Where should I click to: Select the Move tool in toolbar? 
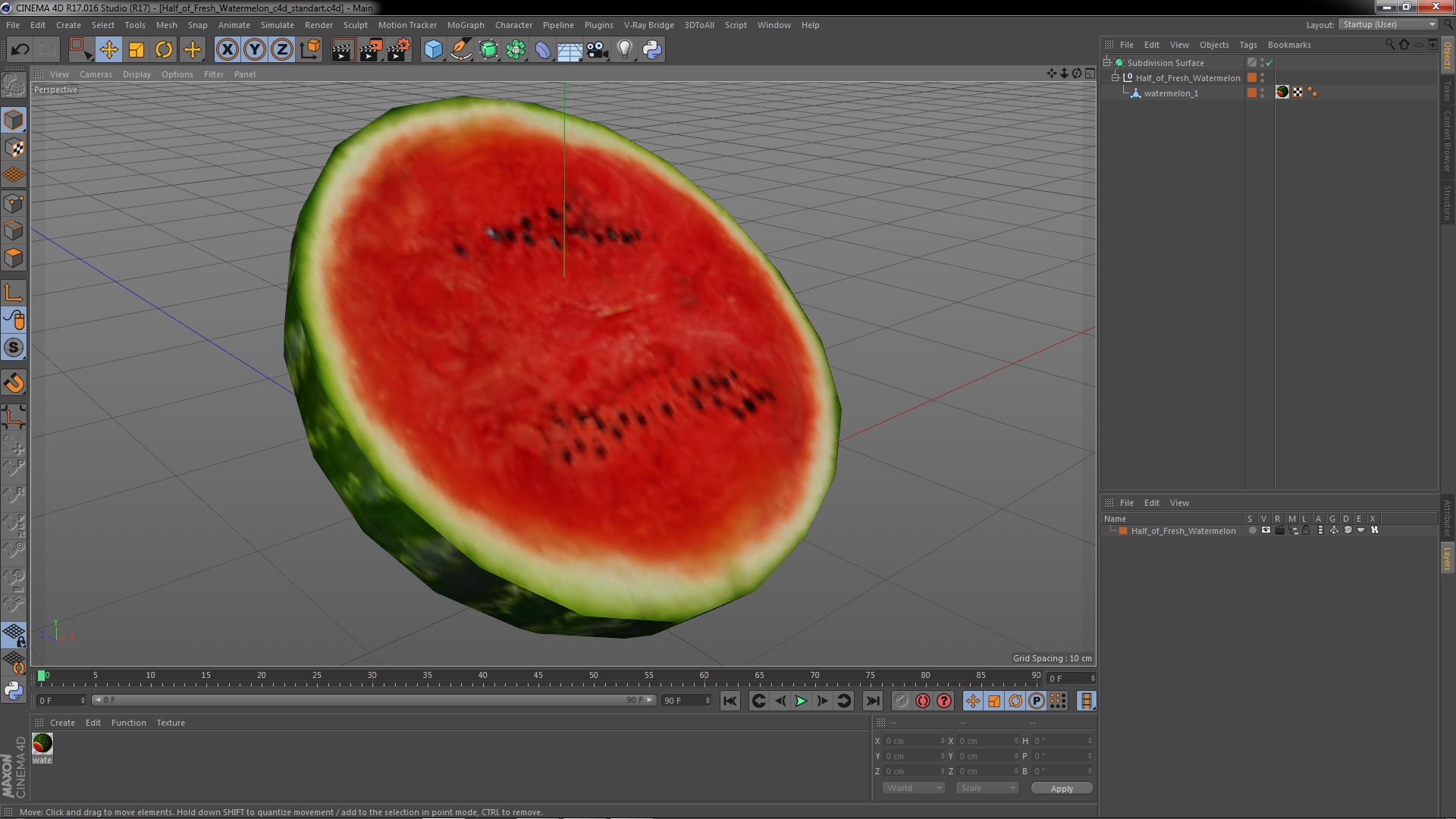[x=108, y=50]
